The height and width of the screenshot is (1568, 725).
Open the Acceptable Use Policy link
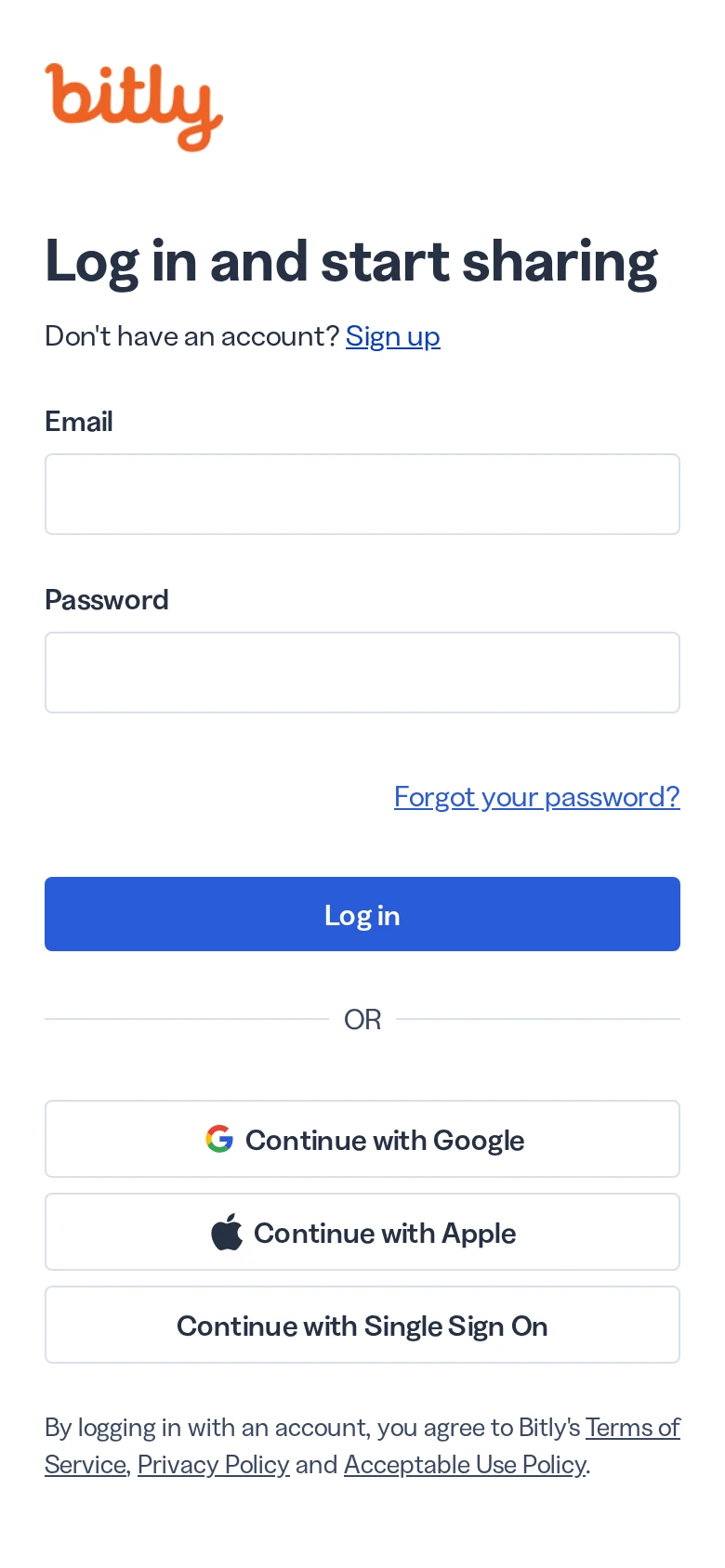465,1465
